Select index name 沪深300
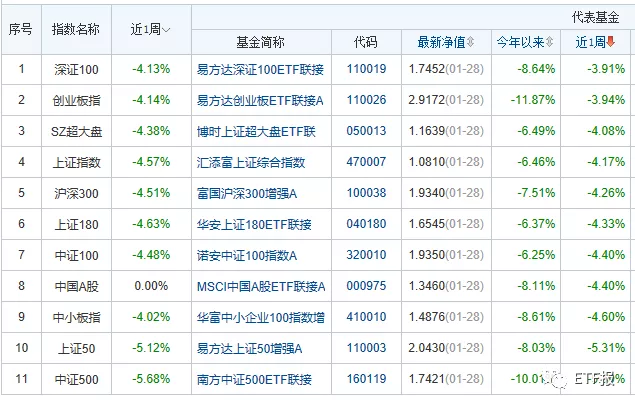This screenshot has width=635, height=407. [x=76, y=193]
